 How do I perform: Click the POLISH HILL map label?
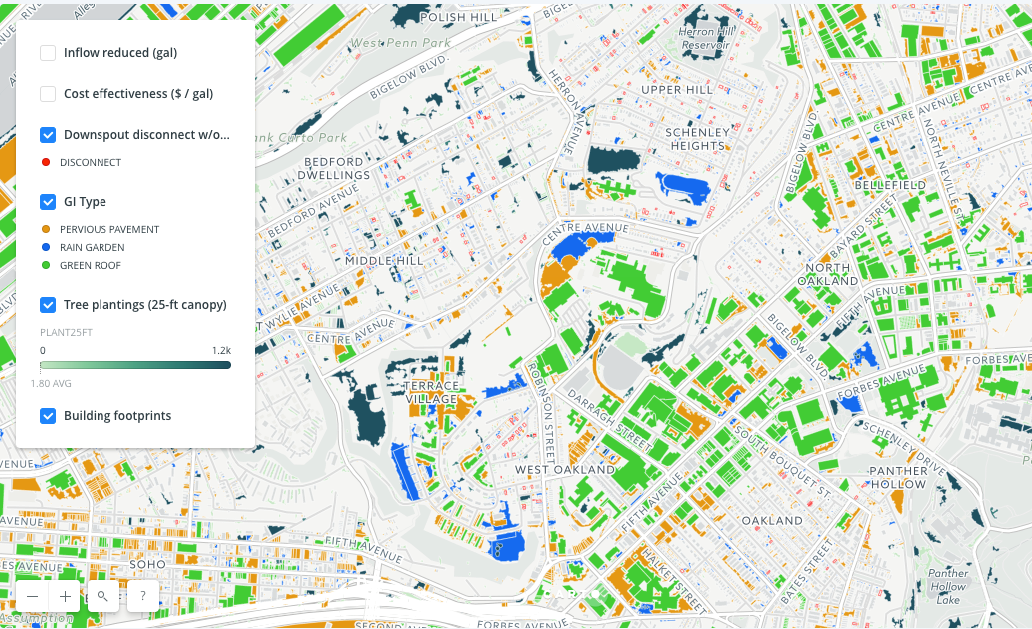point(458,17)
